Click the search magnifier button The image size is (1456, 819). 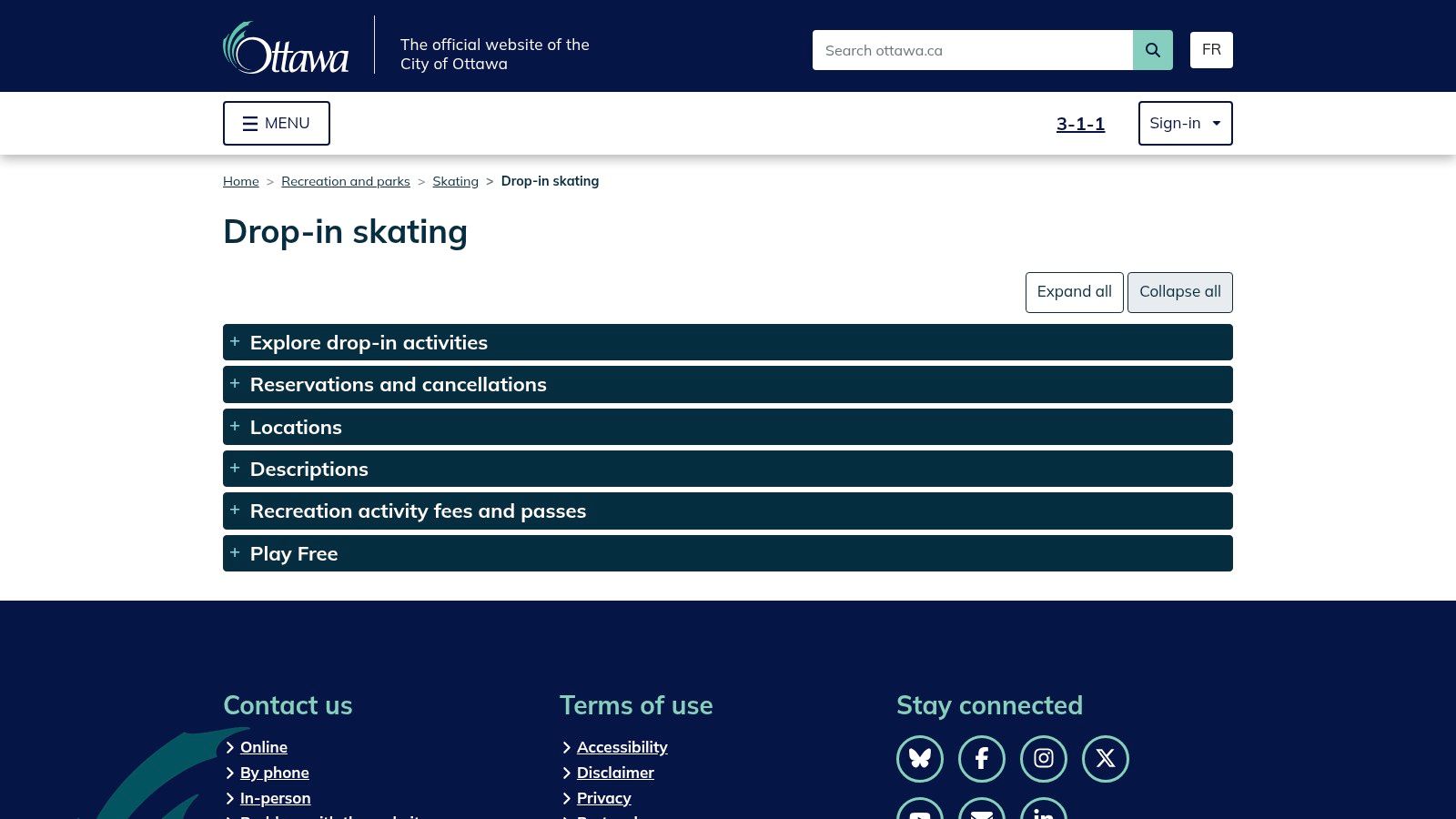pos(1152,50)
